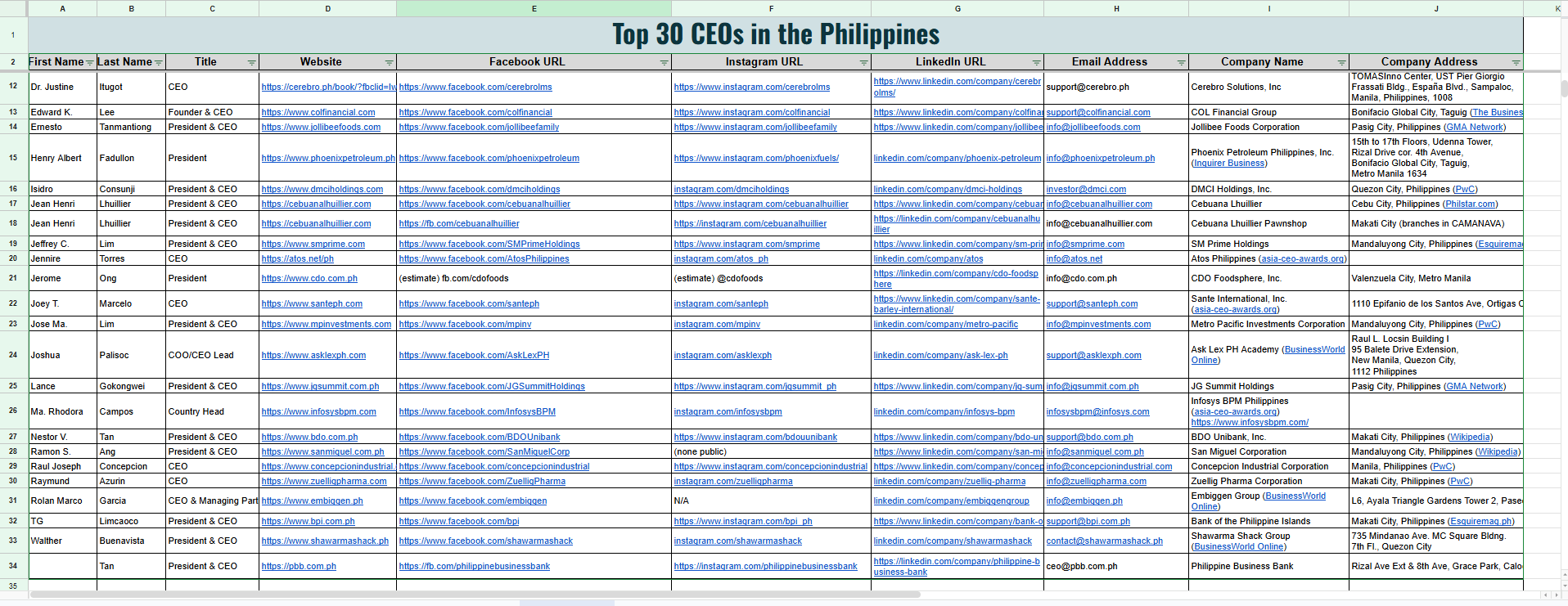Open the facebook.com/AskLexPH link
This screenshot has height=606, width=1568.
tap(475, 355)
